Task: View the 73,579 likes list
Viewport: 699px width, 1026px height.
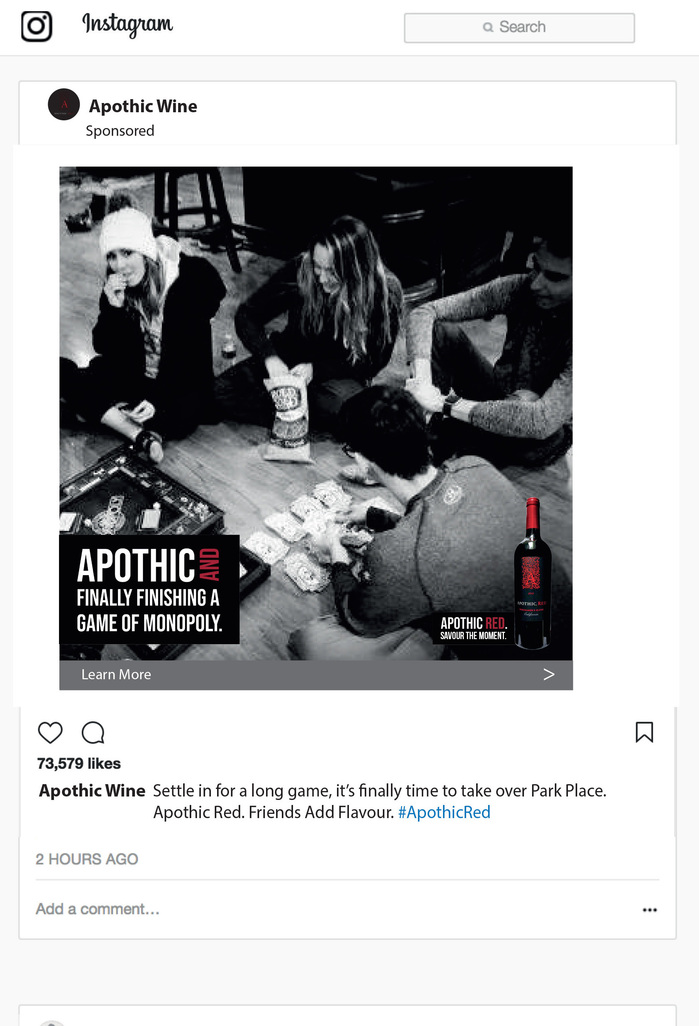Action: (x=79, y=764)
